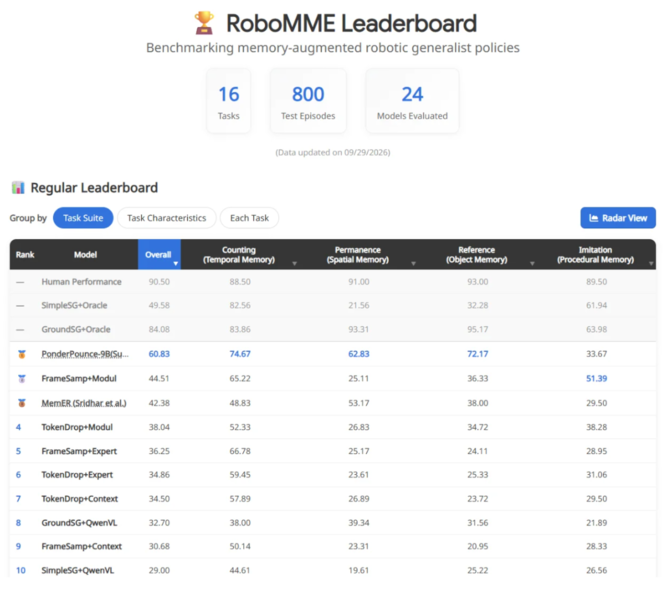Click the bronze medal icon for MemER
Screen dimensions: 670x591
coord(22,403)
